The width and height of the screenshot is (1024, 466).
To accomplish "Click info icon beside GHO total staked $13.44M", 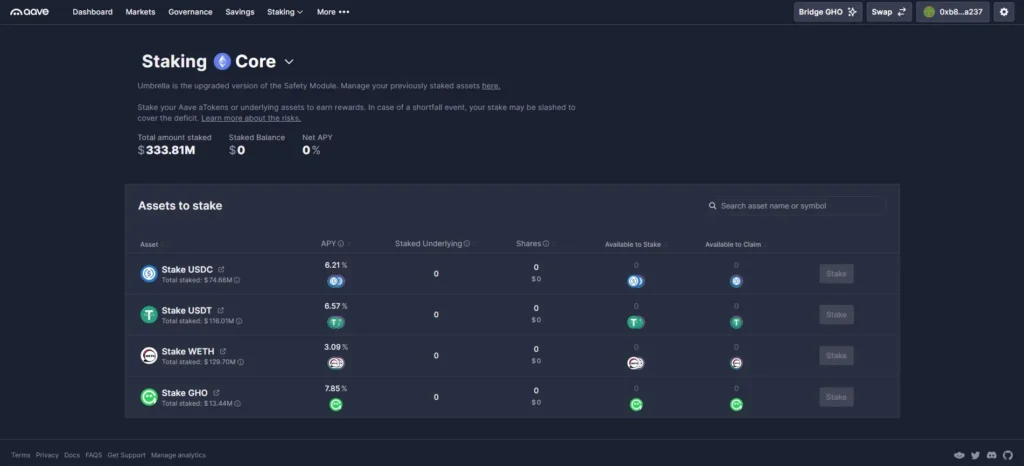I will [x=237, y=403].
